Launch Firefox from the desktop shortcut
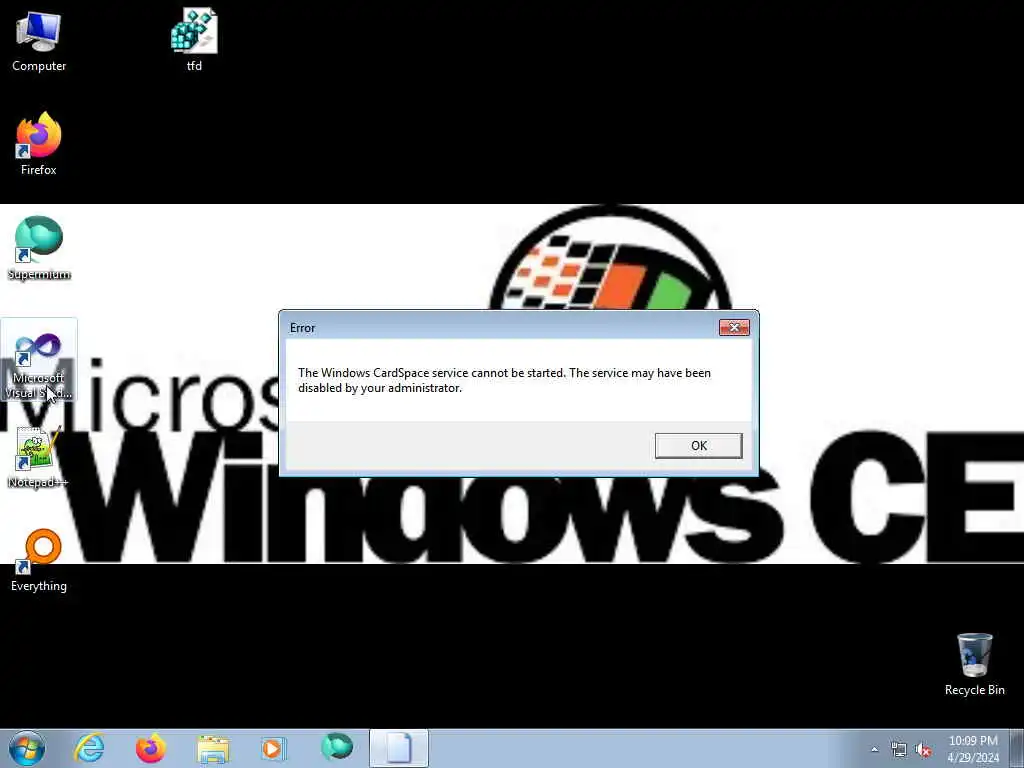 39,144
